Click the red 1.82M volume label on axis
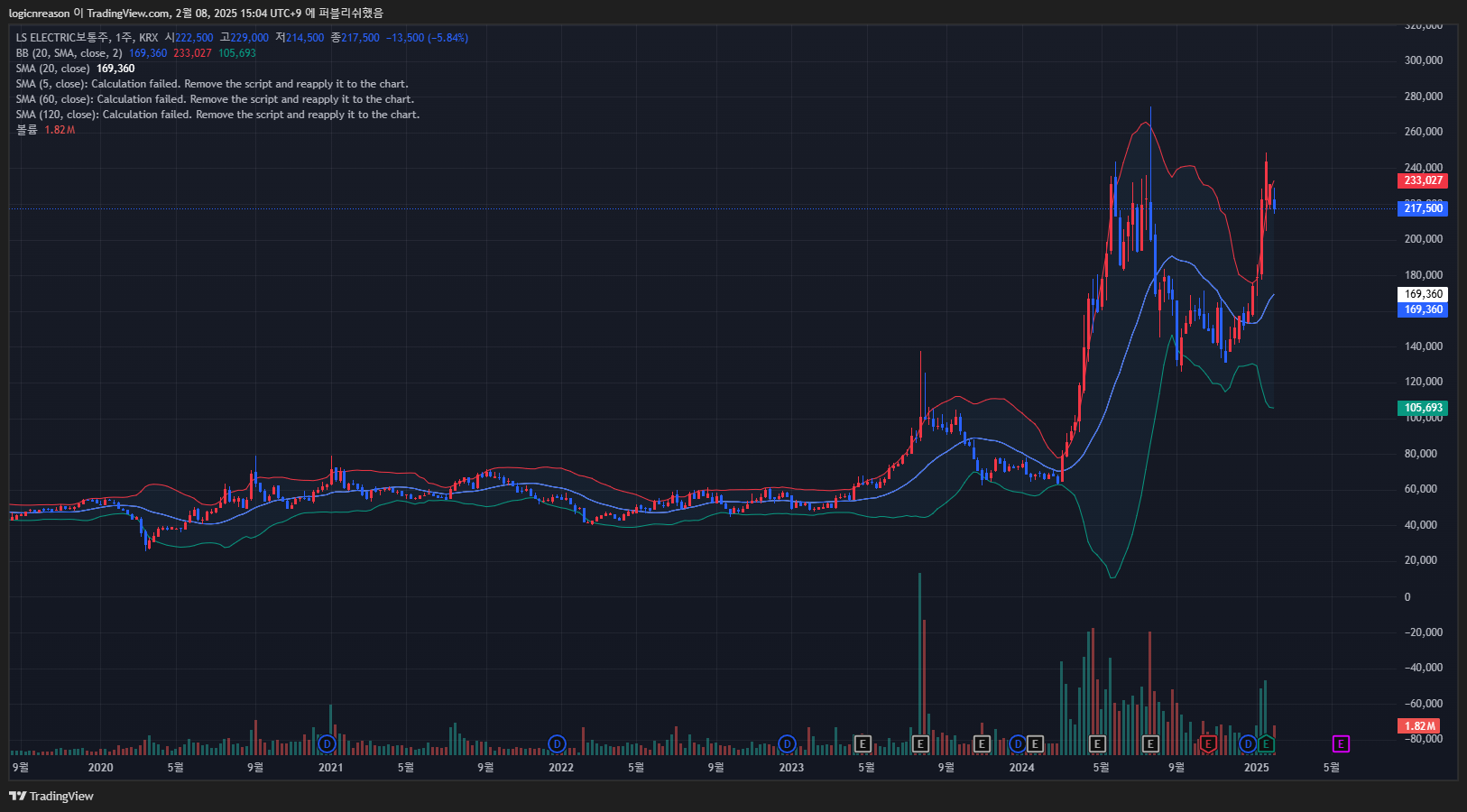1467x812 pixels. 1419,726
